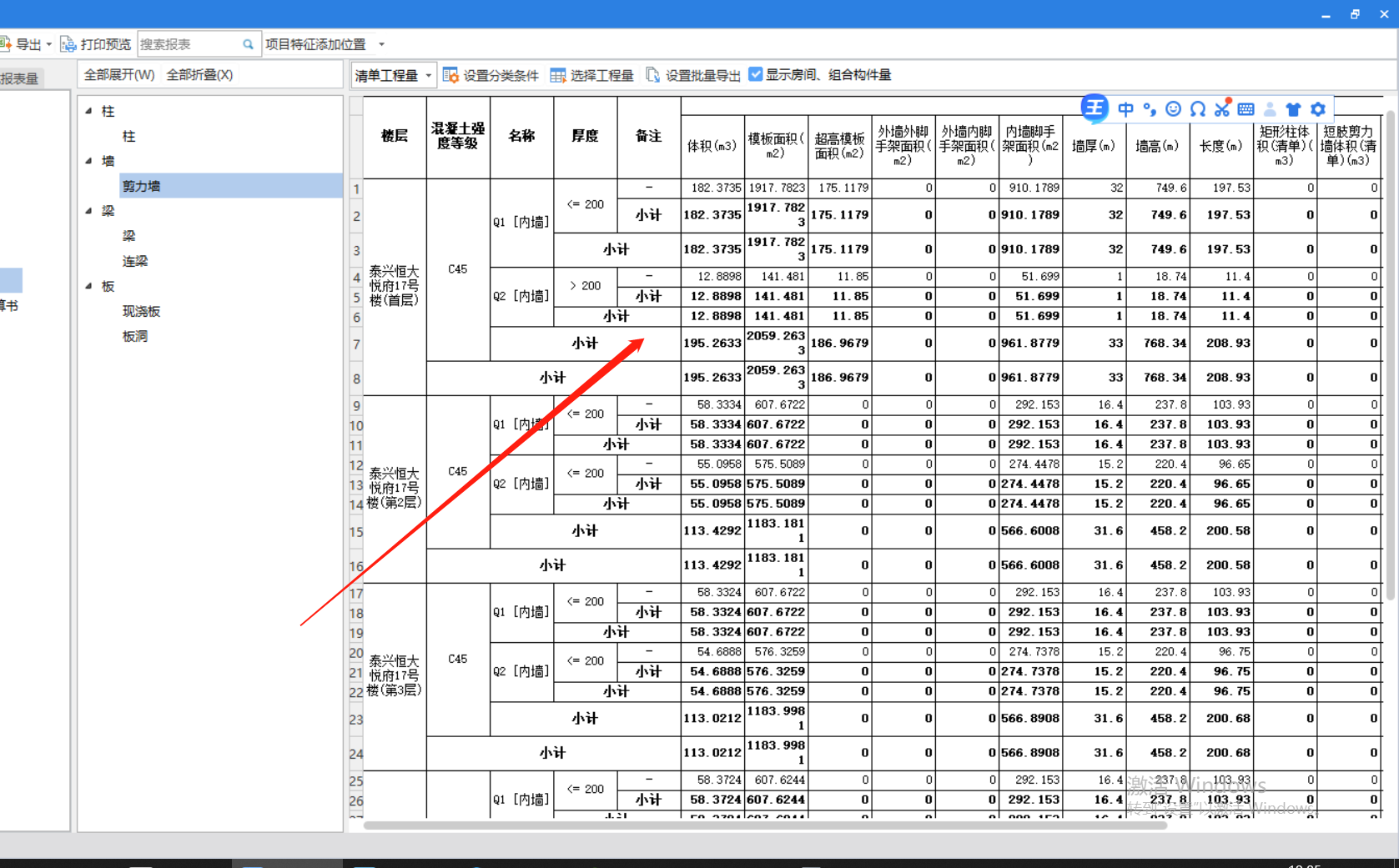Click the 名称 column header
Image resolution: width=1399 pixels, height=868 pixels.
[x=521, y=137]
